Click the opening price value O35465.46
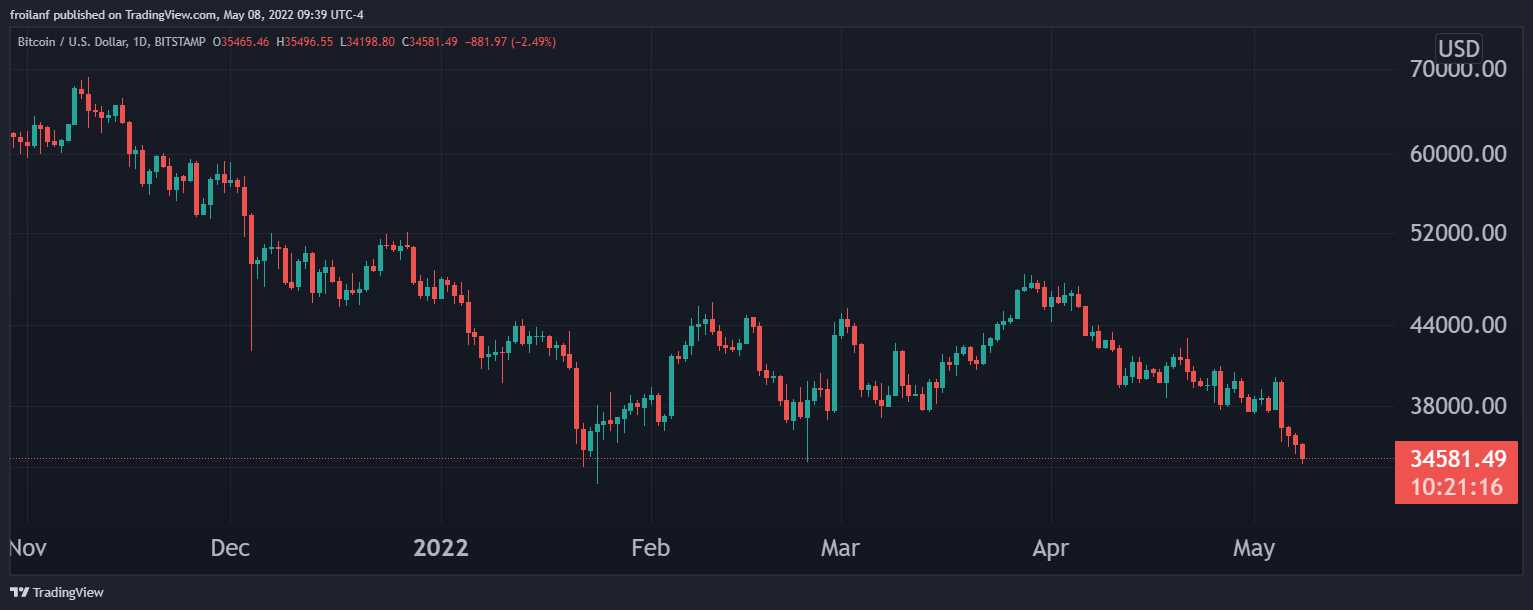This screenshot has height=610, width=1533. (240, 42)
